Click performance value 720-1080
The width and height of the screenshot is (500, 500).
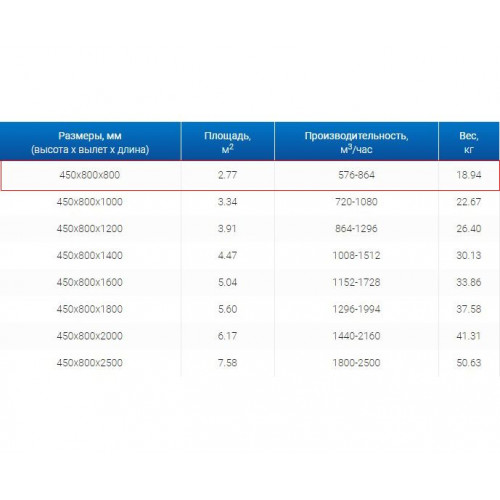click(356, 202)
